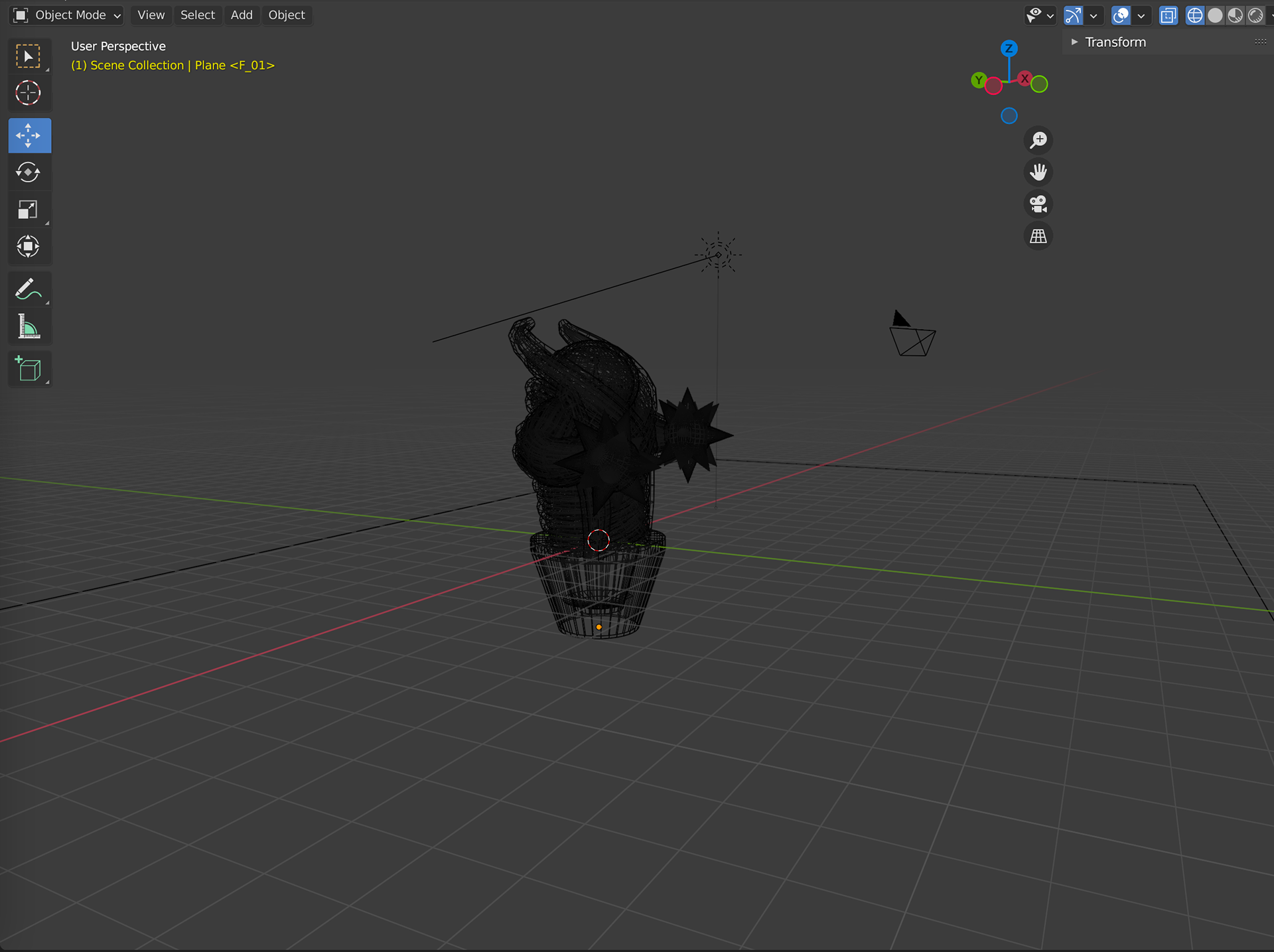Toggle Show Overlays button

click(1121, 15)
